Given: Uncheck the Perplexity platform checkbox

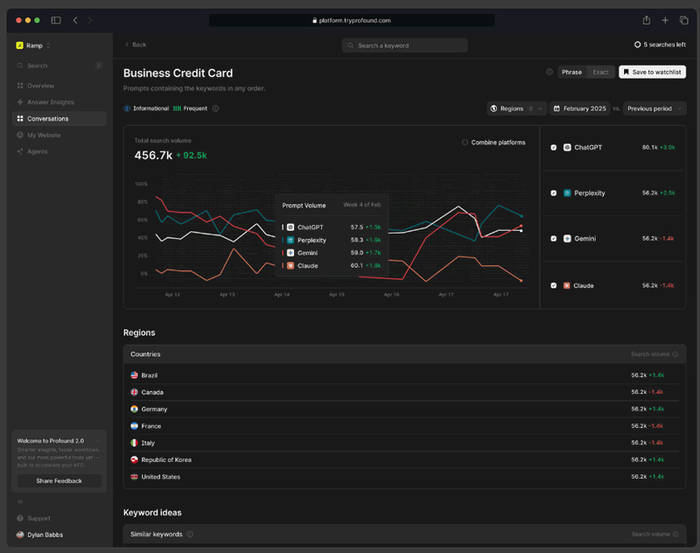Looking at the screenshot, I should tap(554, 192).
